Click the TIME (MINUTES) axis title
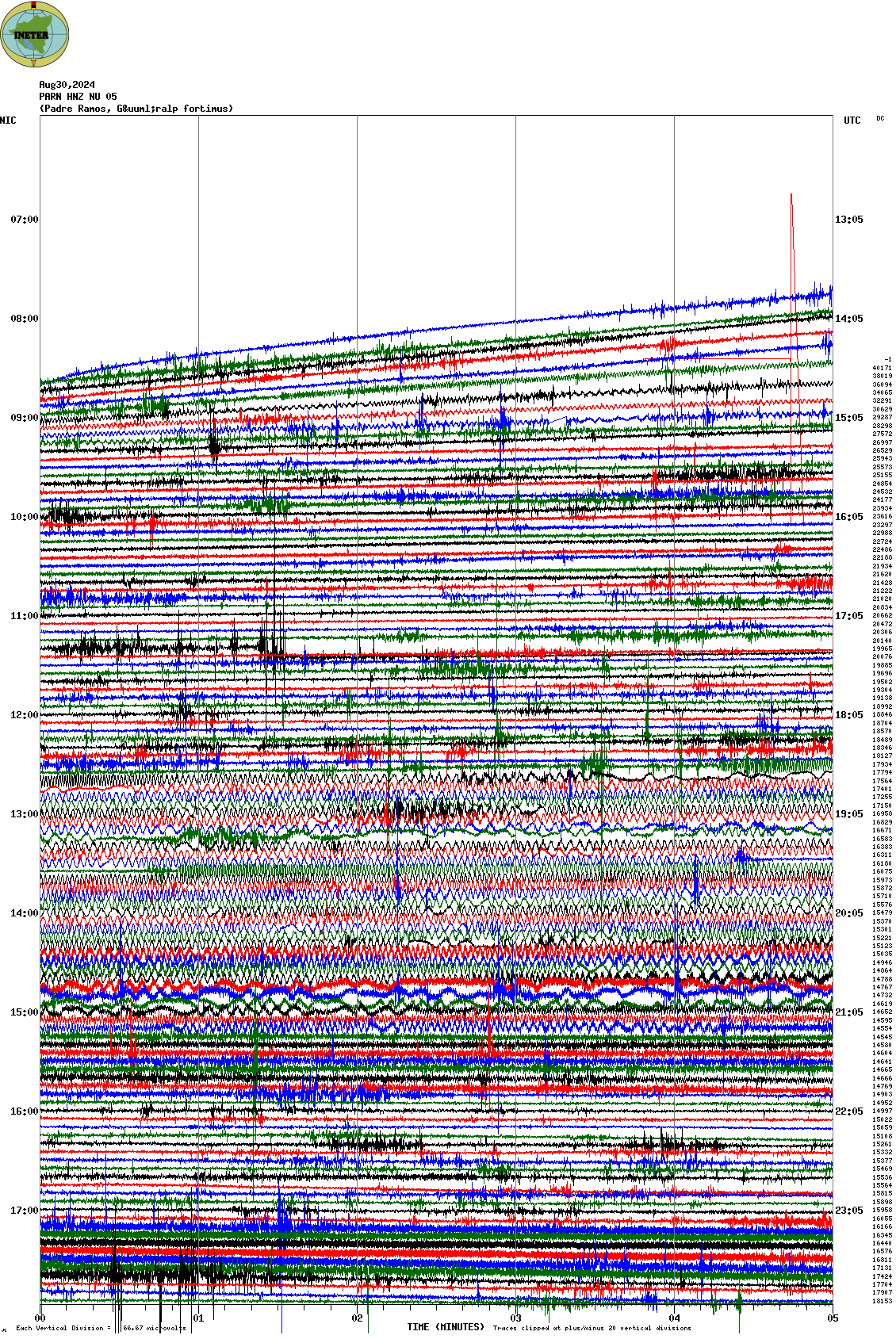 click(445, 1327)
